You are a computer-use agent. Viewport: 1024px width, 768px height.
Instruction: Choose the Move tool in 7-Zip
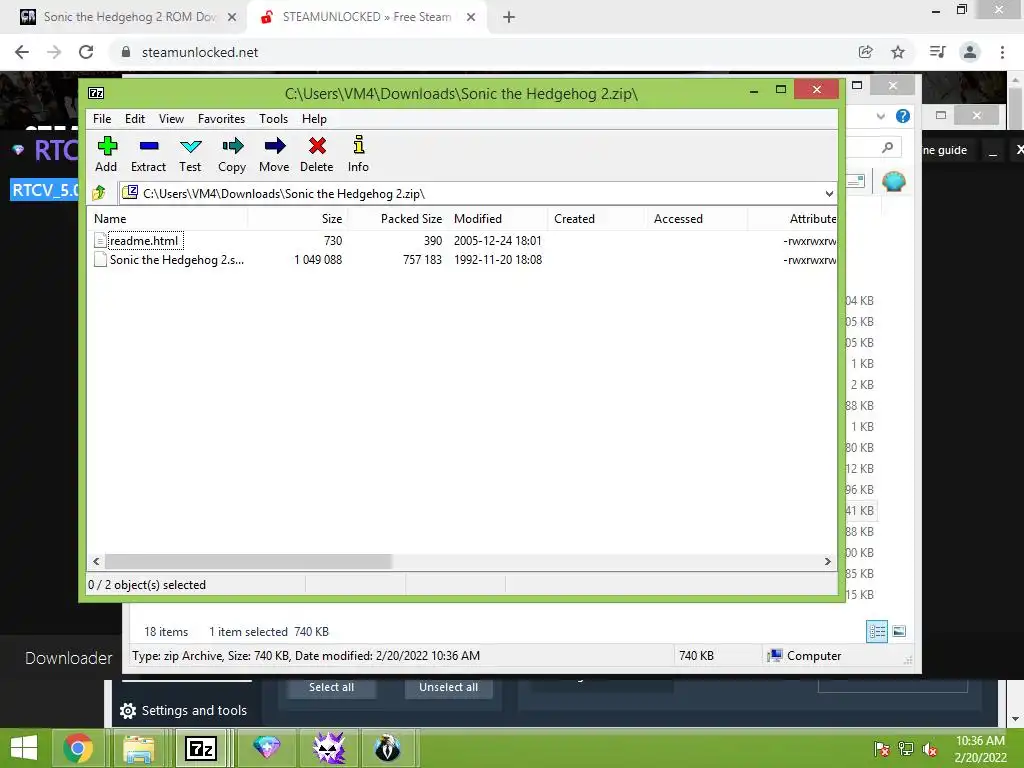[274, 155]
